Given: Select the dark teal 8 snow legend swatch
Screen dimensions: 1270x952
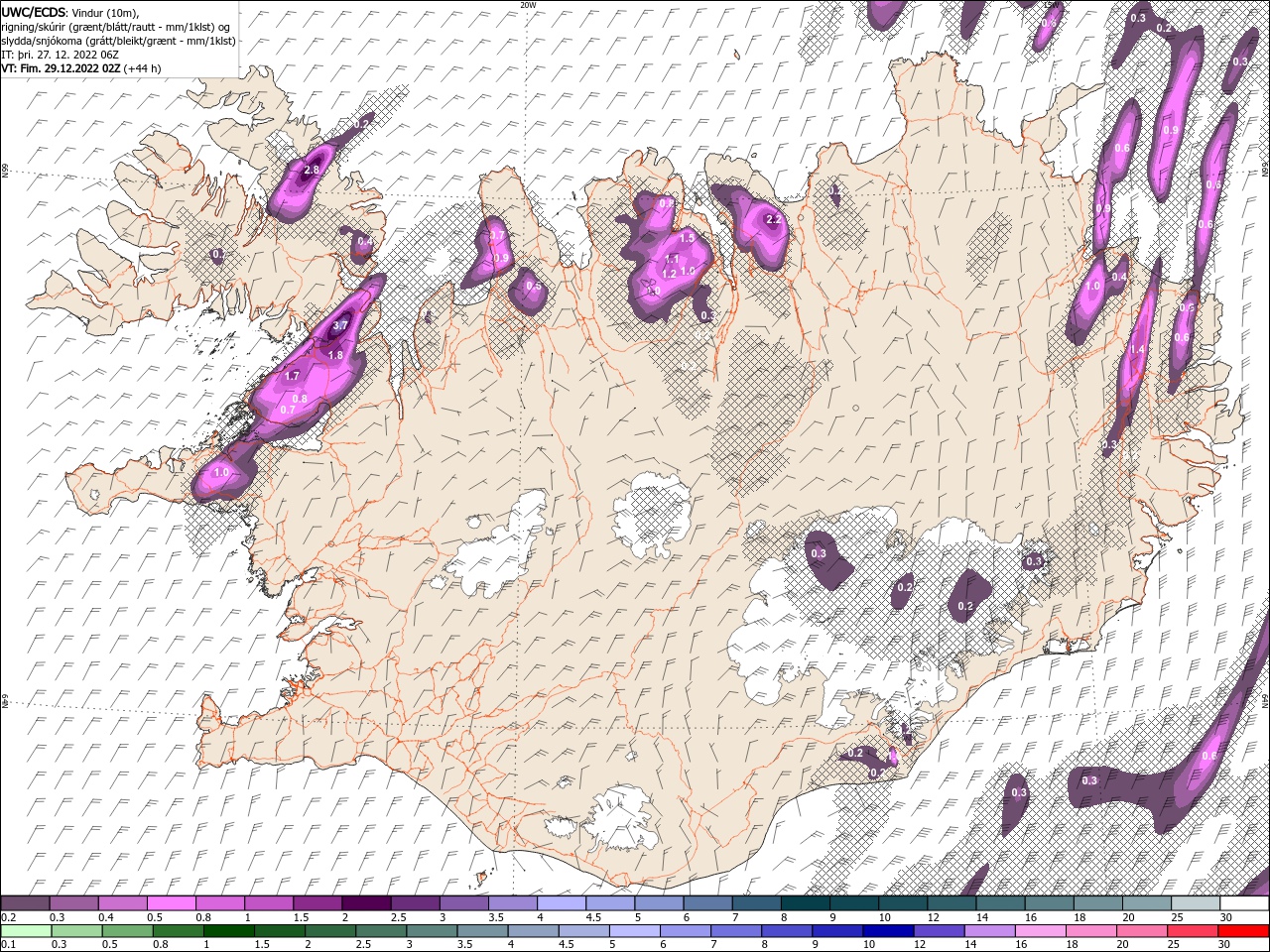Looking at the screenshot, I should click(x=807, y=902).
